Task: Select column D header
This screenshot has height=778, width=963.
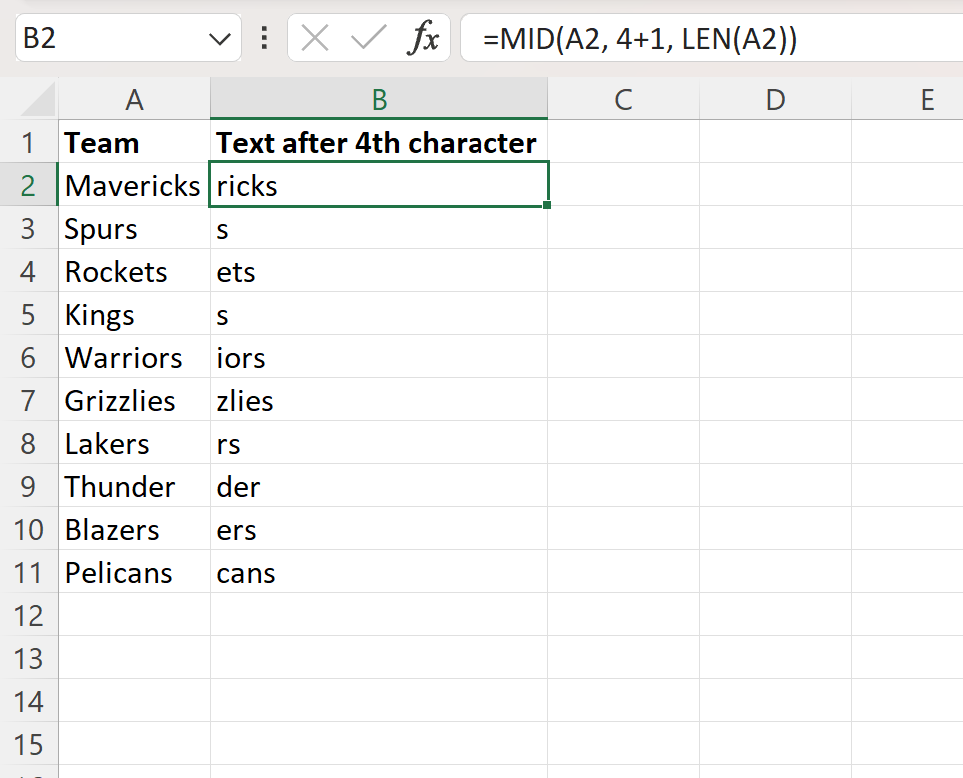Action: (x=775, y=99)
